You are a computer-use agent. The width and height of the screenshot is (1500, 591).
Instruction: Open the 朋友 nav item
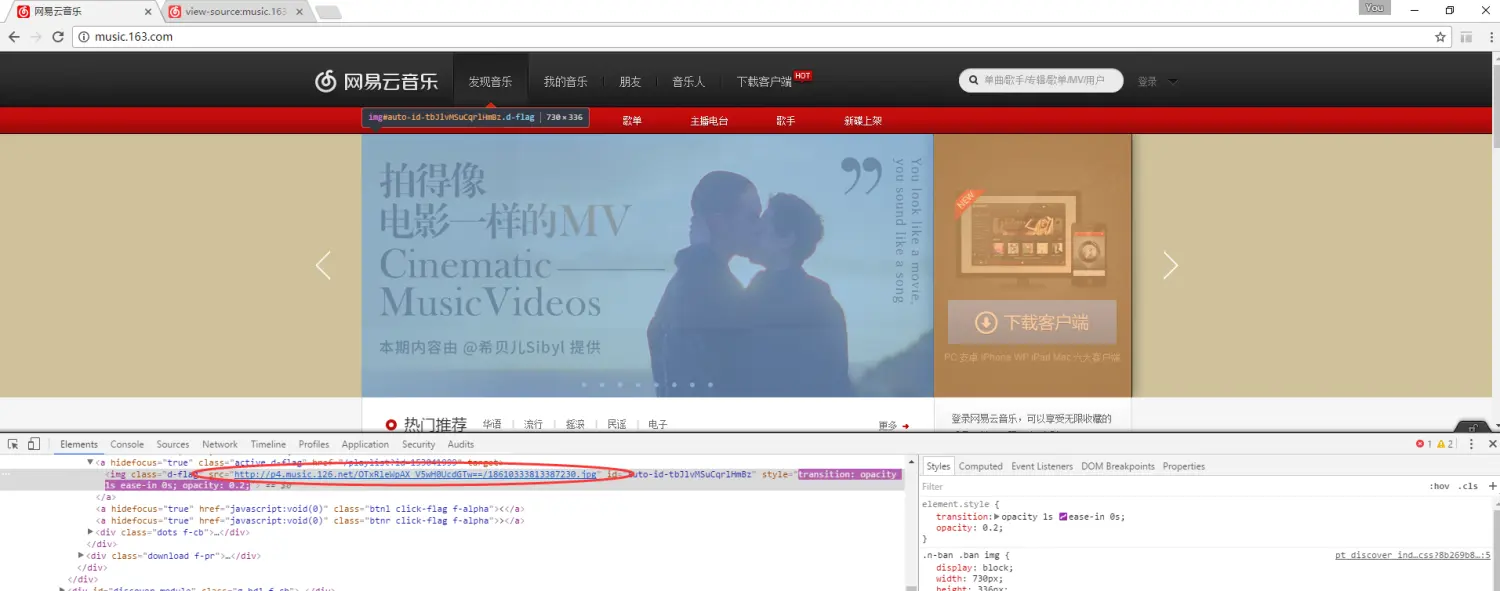[630, 81]
